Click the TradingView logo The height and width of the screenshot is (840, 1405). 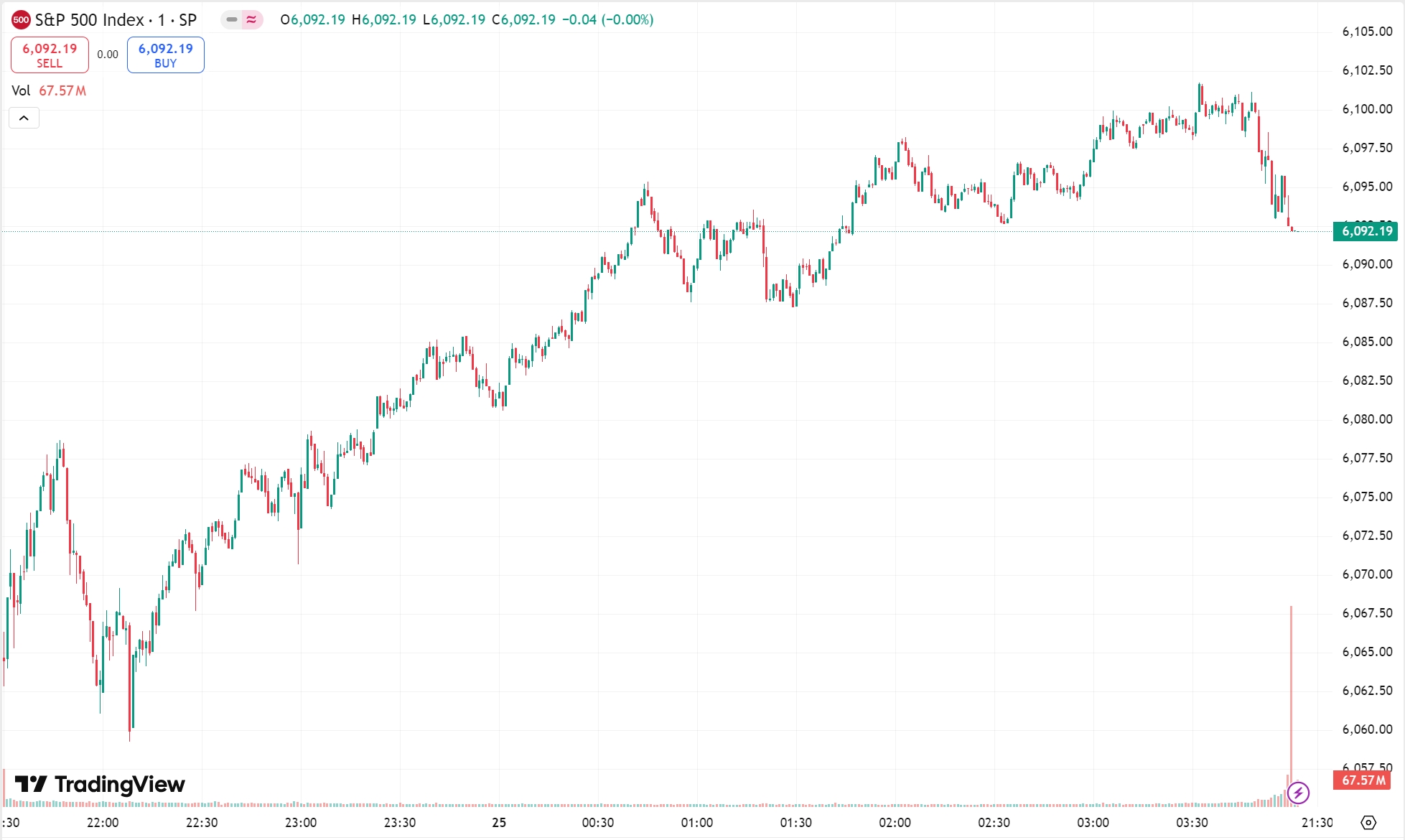point(101,784)
